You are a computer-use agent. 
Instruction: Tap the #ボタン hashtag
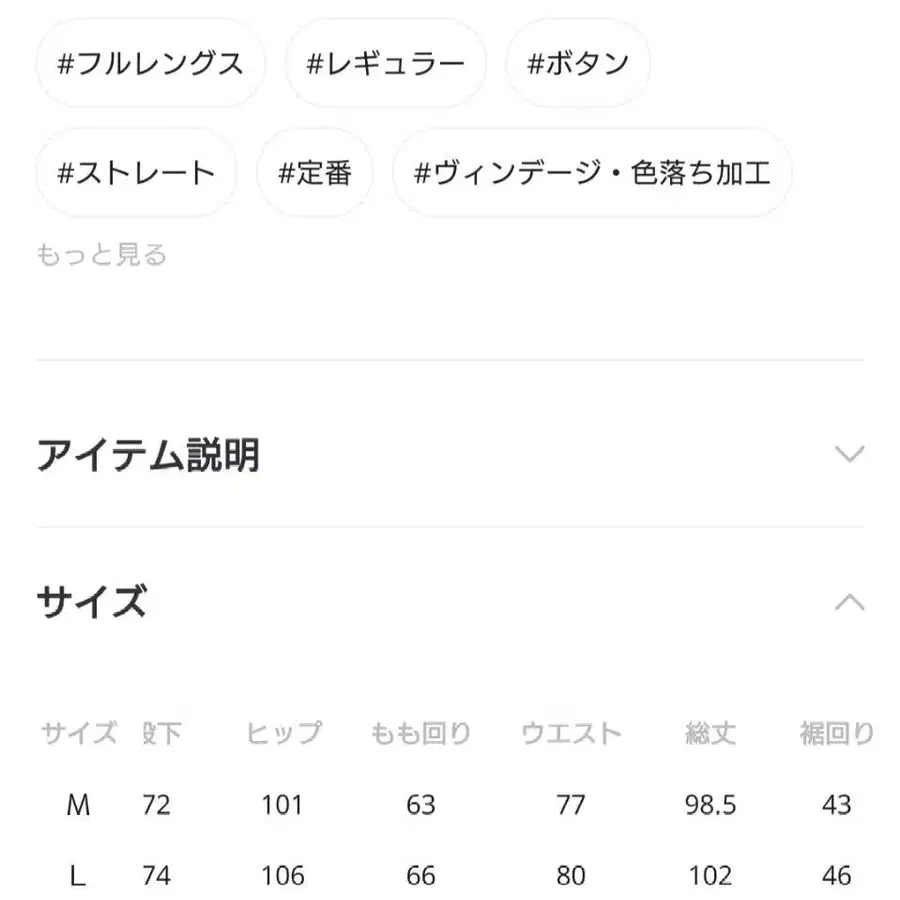pos(579,63)
